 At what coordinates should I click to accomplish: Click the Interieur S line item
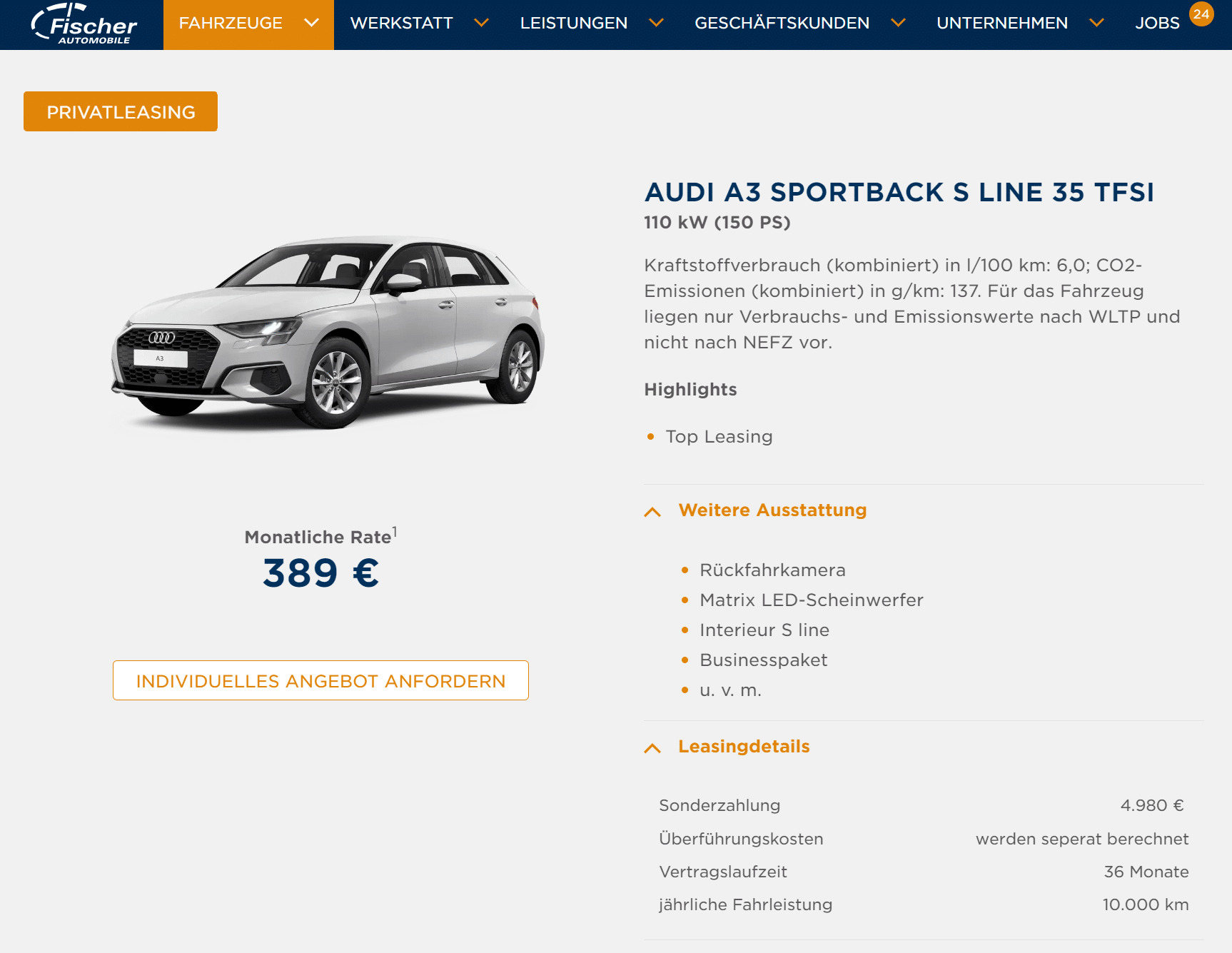(764, 630)
